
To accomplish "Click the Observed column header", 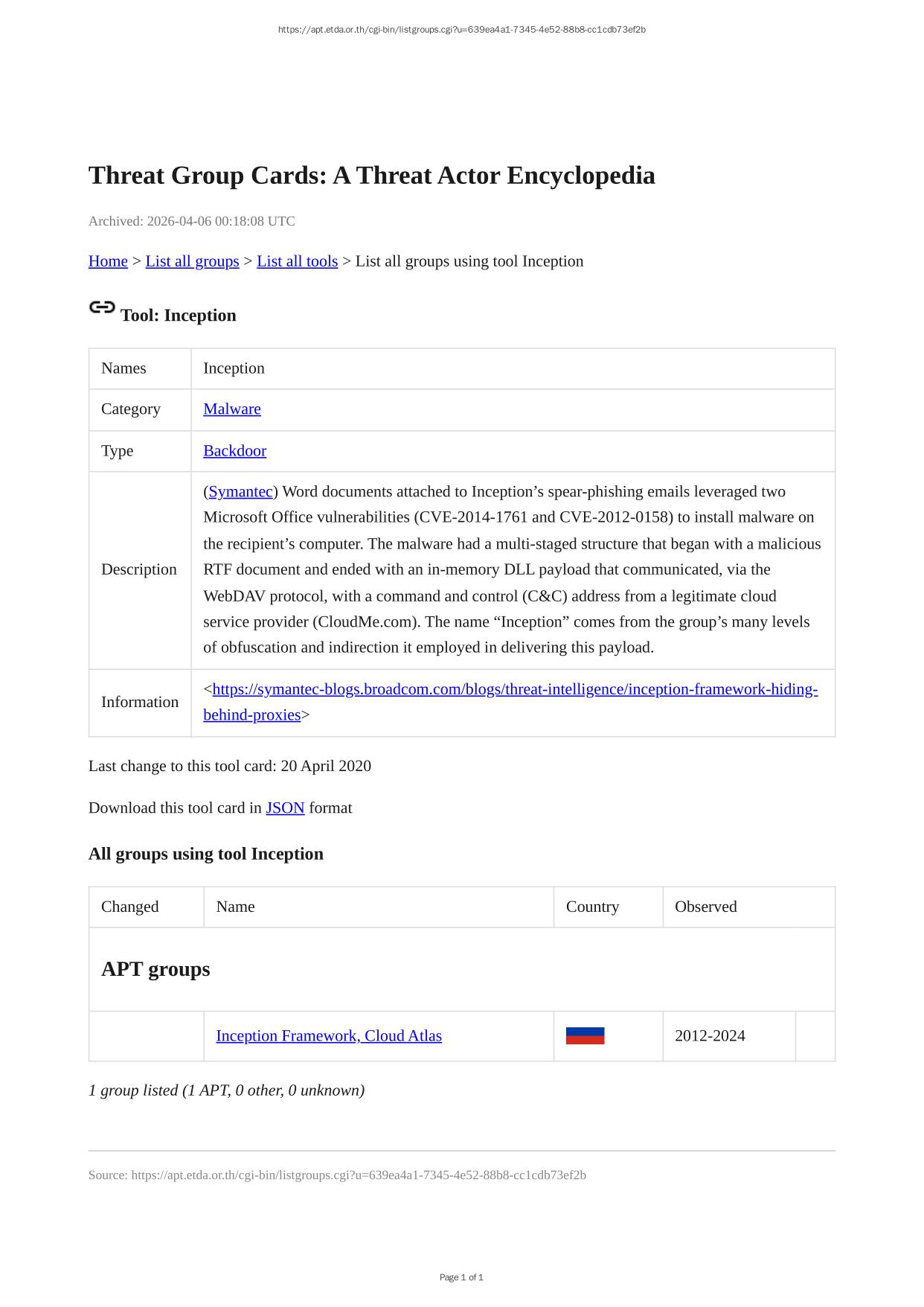I will [x=705, y=907].
